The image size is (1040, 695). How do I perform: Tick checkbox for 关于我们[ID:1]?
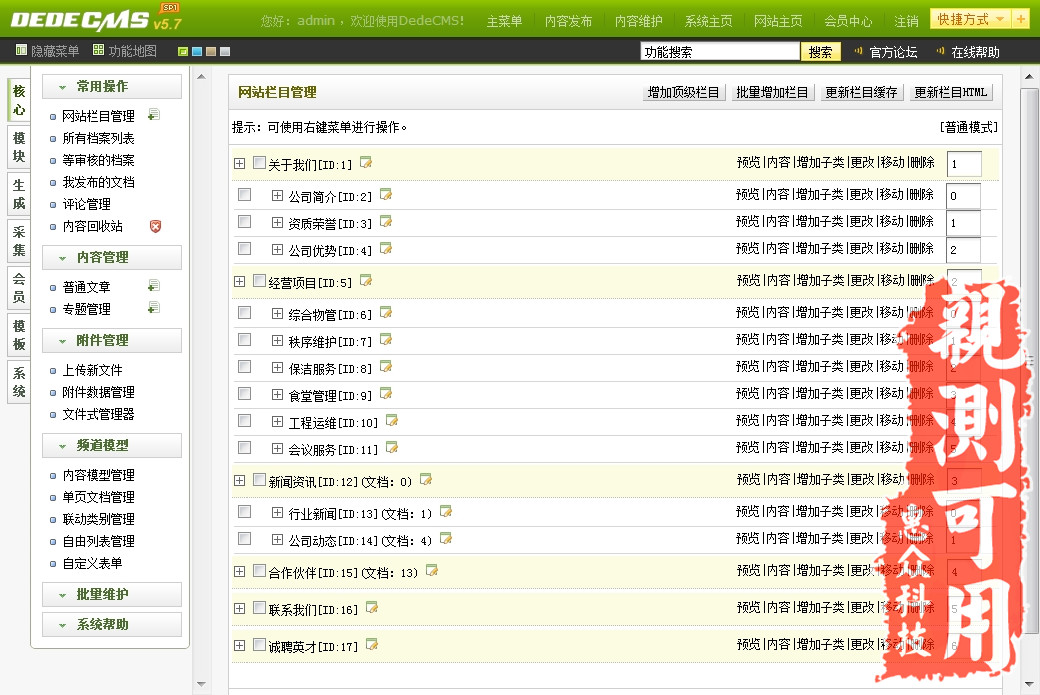click(259, 162)
